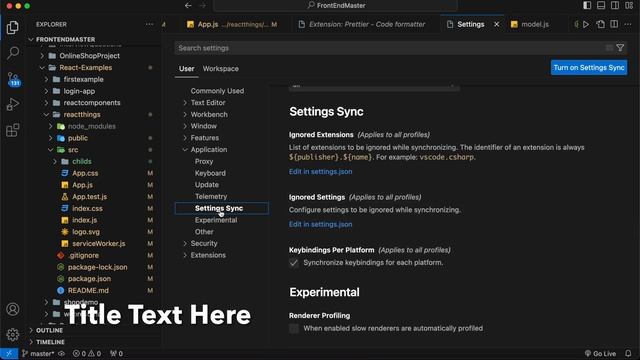Open editor more actions ellipsis
The height and width of the screenshot is (360, 640).
pyautogui.click(x=628, y=24)
